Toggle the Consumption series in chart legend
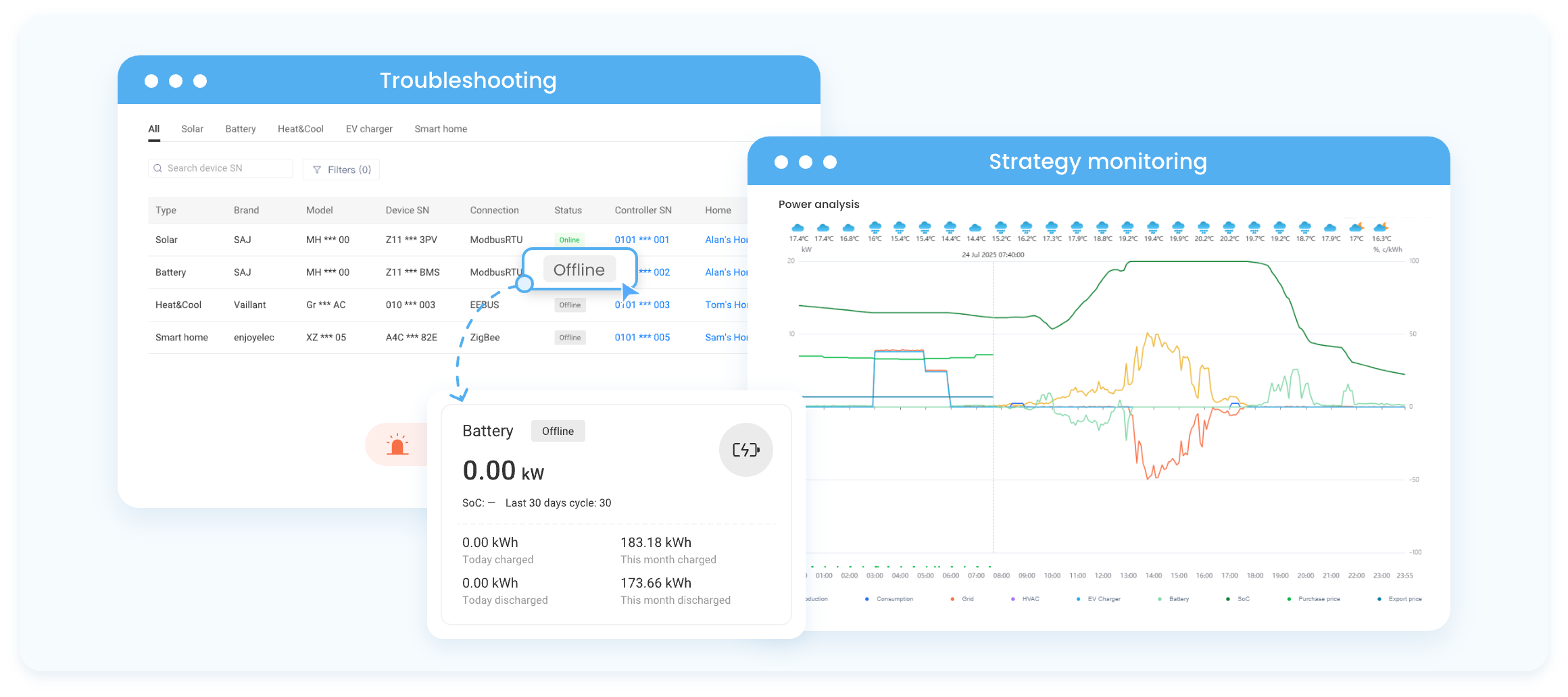Screen dimensions: 1568x697 (894, 599)
